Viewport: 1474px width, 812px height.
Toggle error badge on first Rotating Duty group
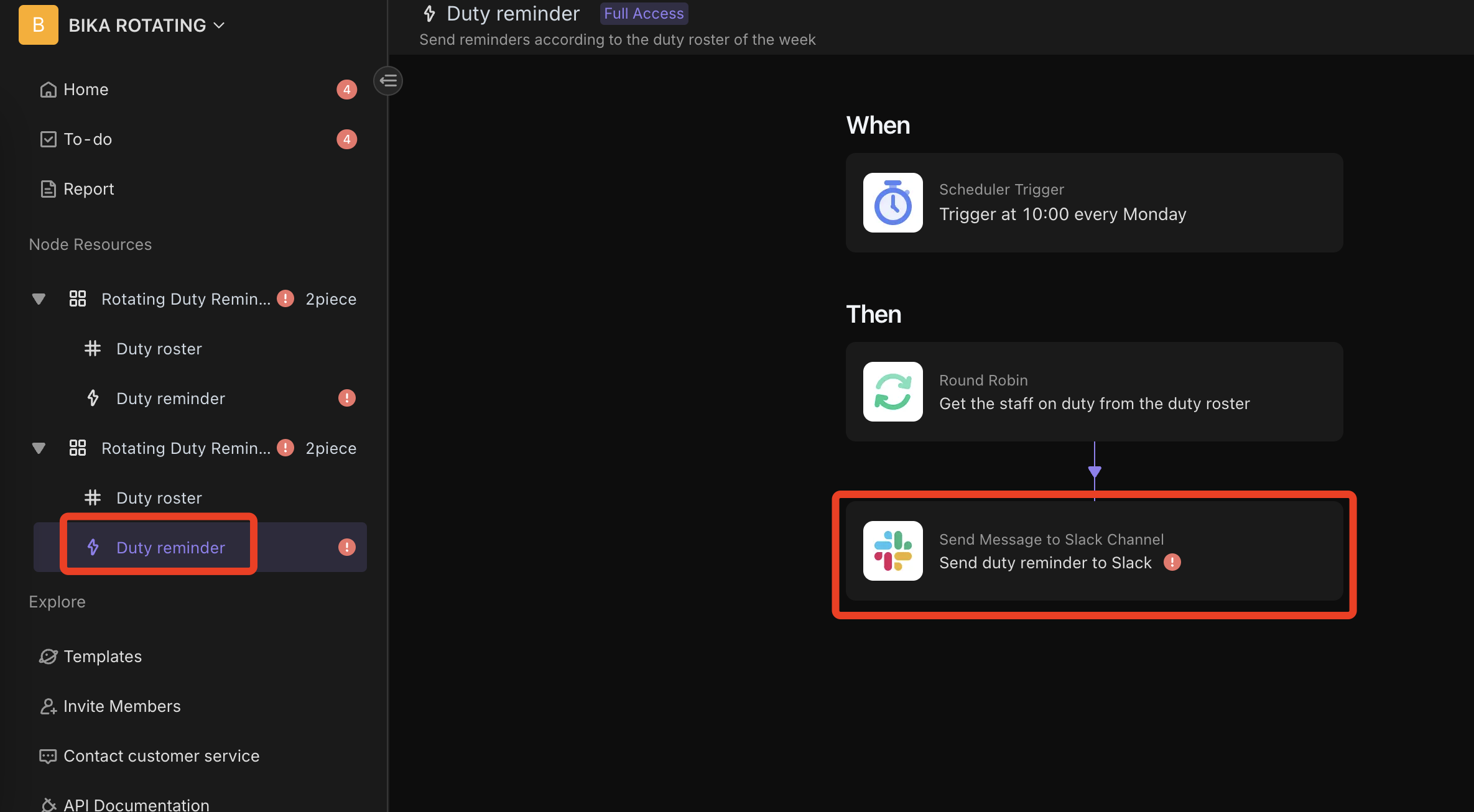point(285,298)
